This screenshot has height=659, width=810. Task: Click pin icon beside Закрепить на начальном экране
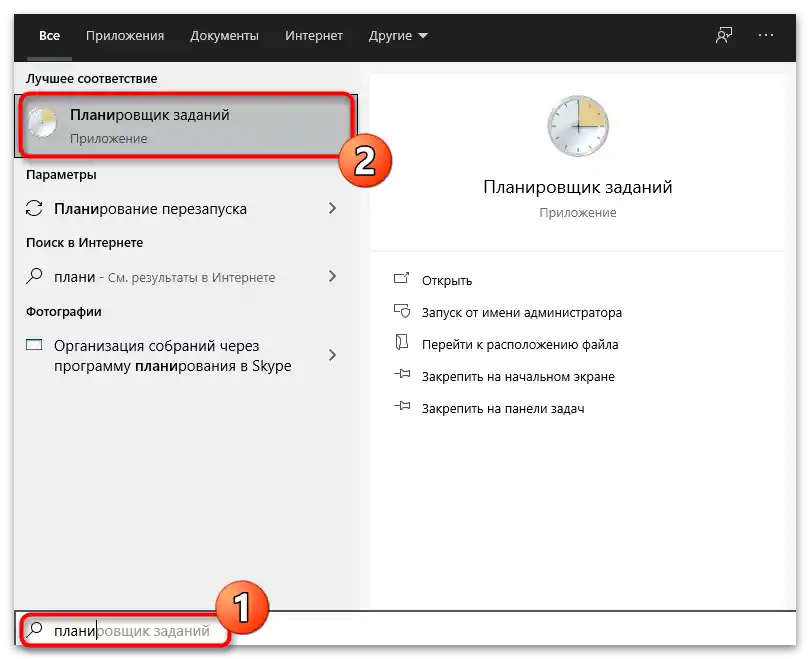click(402, 374)
